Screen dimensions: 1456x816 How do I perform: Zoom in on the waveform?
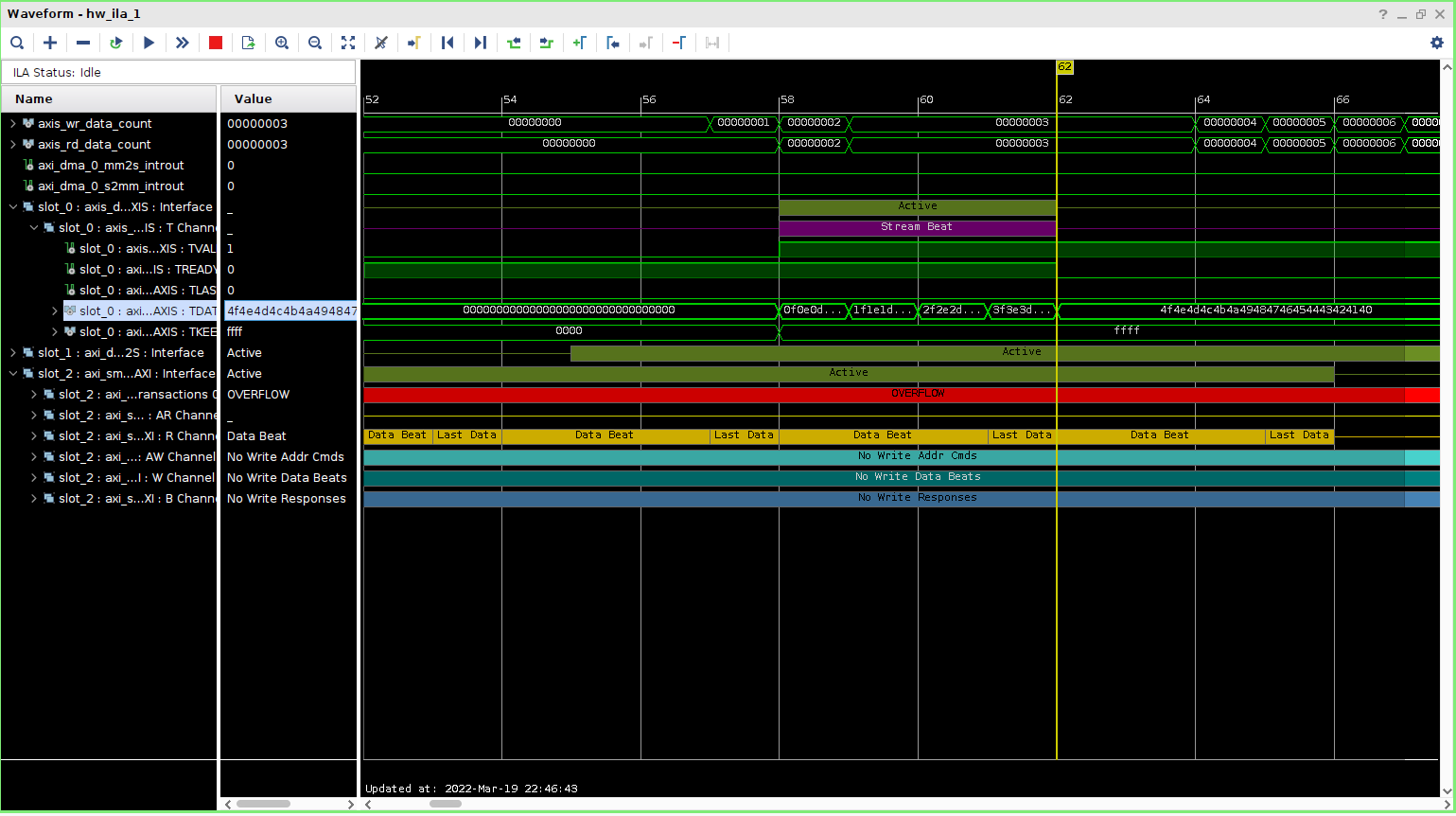pos(282,43)
